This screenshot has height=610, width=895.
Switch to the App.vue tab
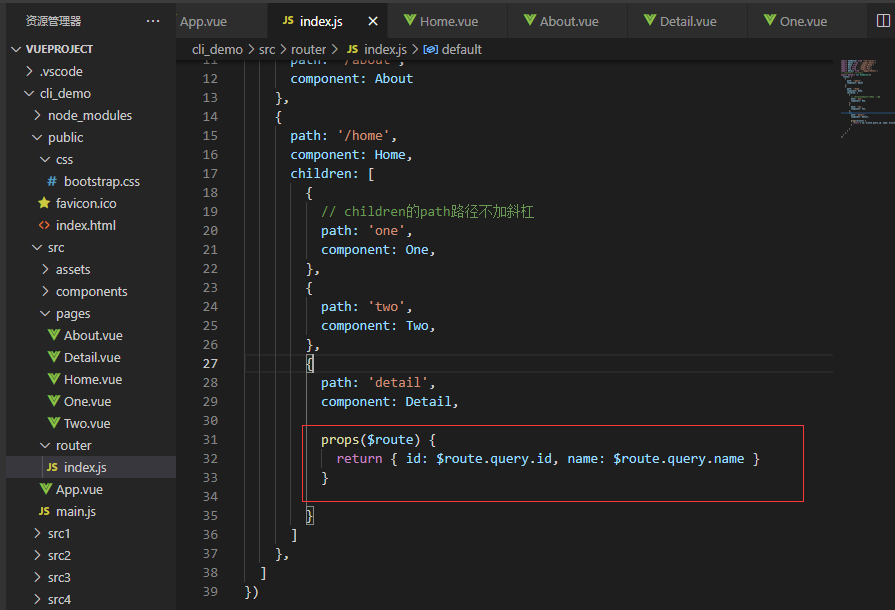pyautogui.click(x=222, y=21)
